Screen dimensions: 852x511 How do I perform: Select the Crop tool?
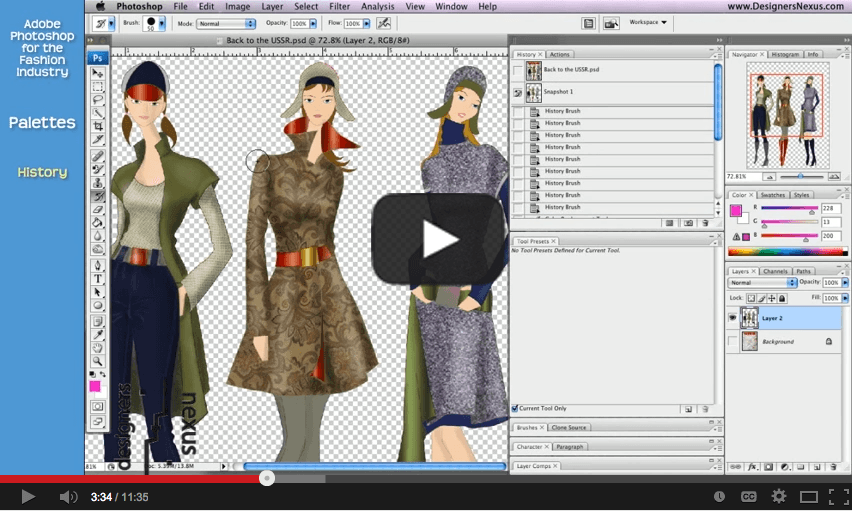(x=98, y=126)
